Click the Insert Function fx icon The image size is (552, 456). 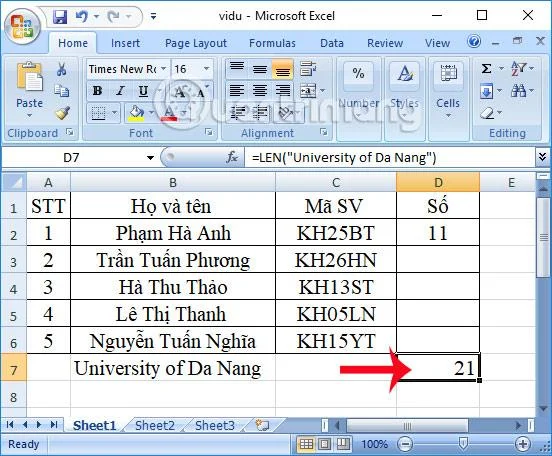232,157
